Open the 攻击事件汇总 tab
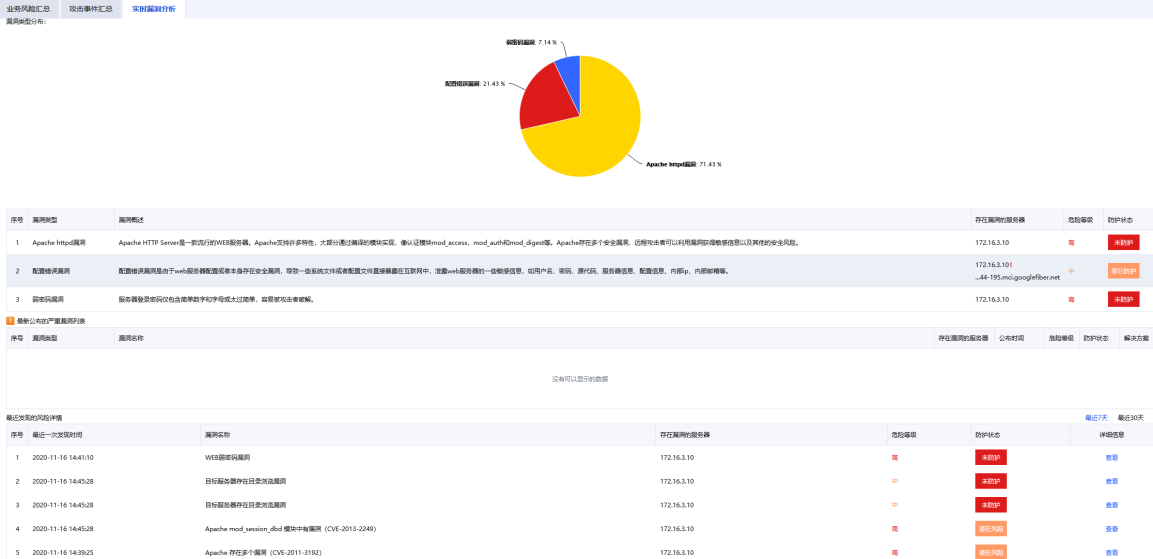This screenshot has height=559, width=1153. (x=91, y=8)
